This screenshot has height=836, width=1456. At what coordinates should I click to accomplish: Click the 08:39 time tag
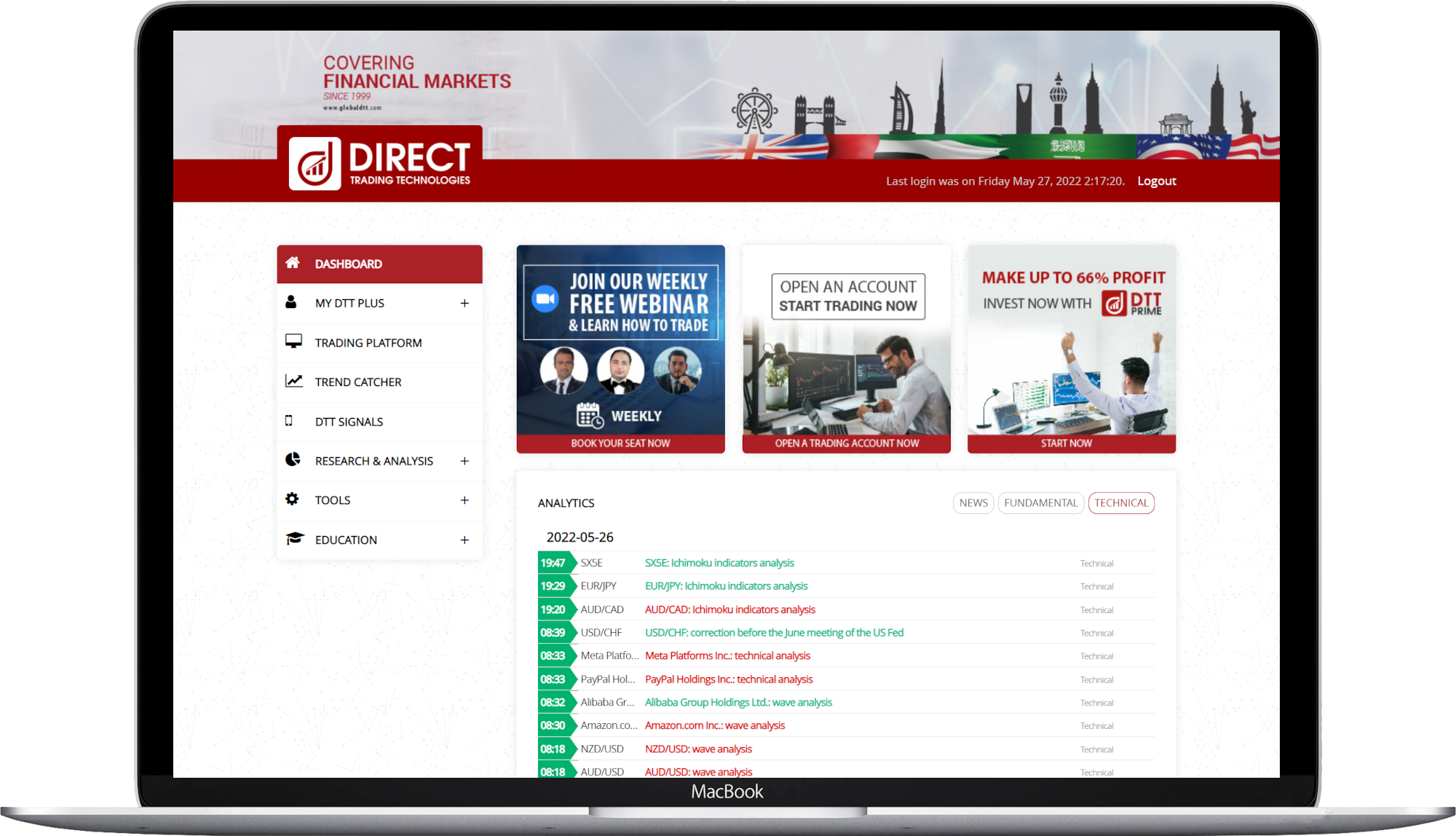[555, 632]
